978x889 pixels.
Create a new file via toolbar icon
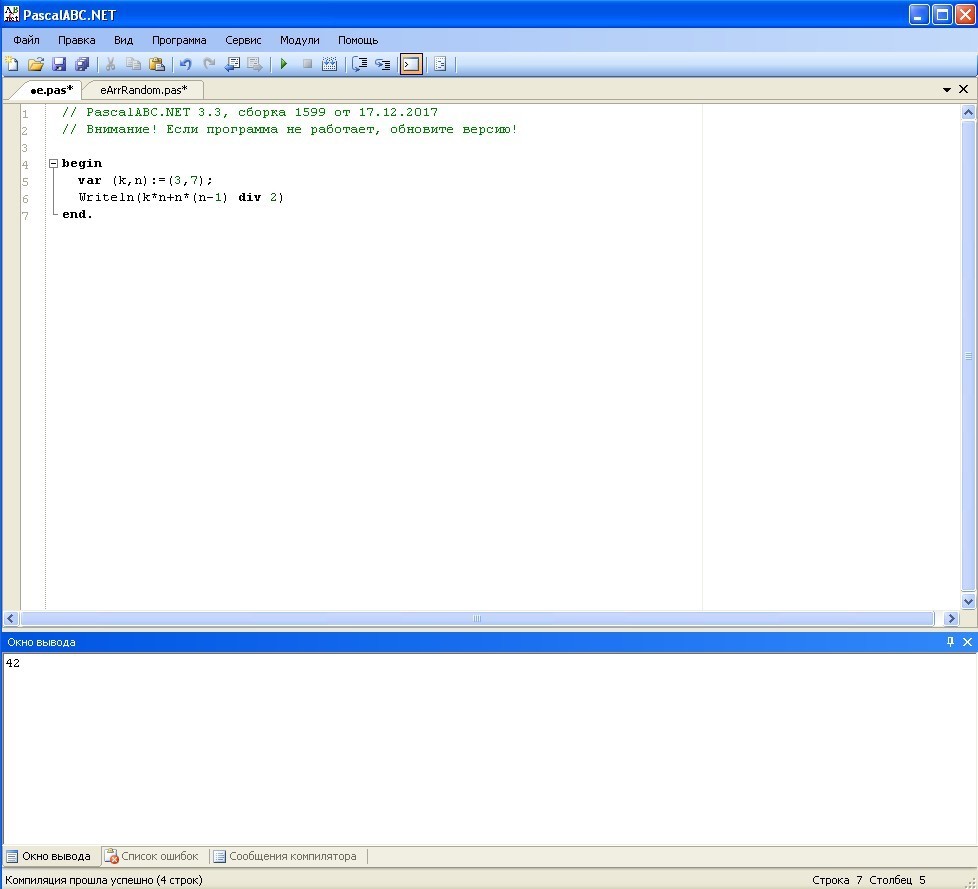pos(12,64)
